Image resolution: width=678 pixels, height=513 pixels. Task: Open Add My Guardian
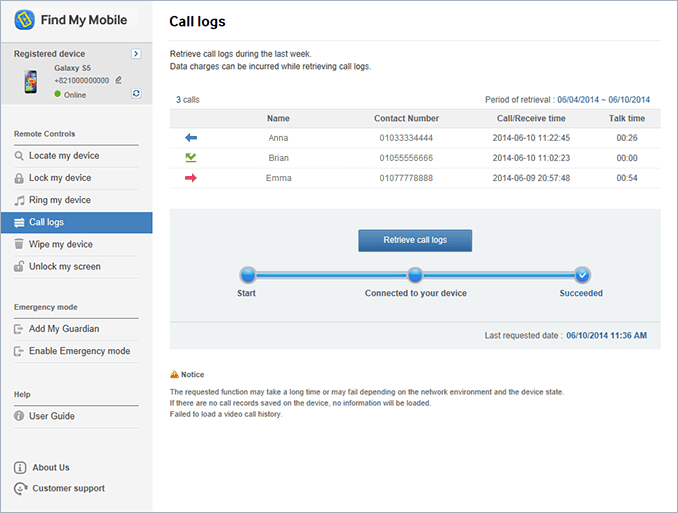point(64,329)
